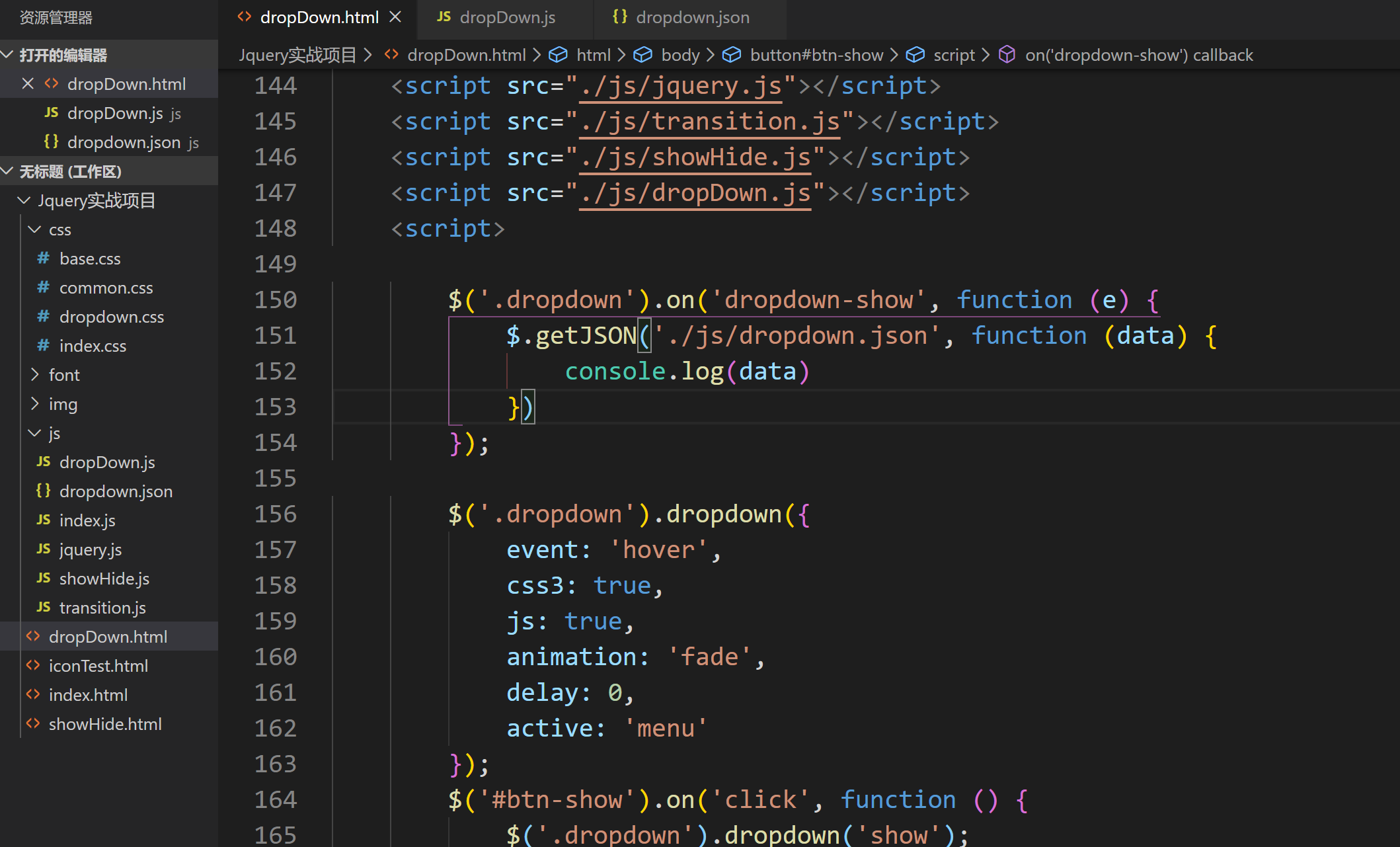Click HTML file icon on dropDown.html tab
This screenshot has width=1400, height=847.
coord(245,17)
